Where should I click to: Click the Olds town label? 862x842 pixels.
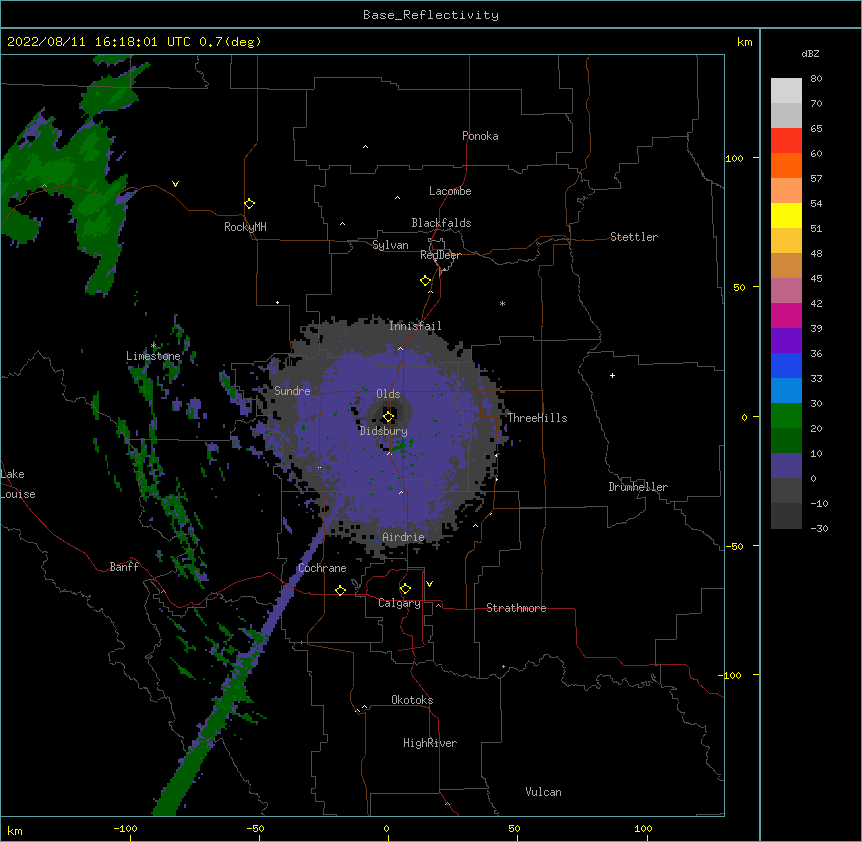(x=388, y=394)
